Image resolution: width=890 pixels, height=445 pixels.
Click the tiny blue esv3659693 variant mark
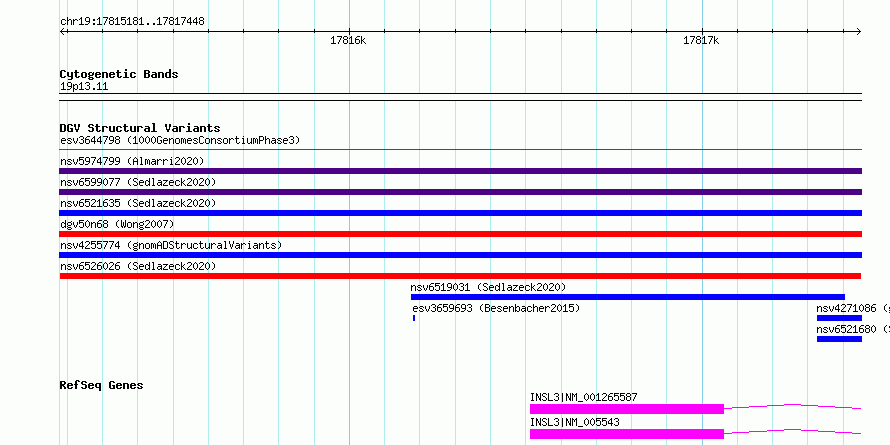pyautogui.click(x=414, y=318)
